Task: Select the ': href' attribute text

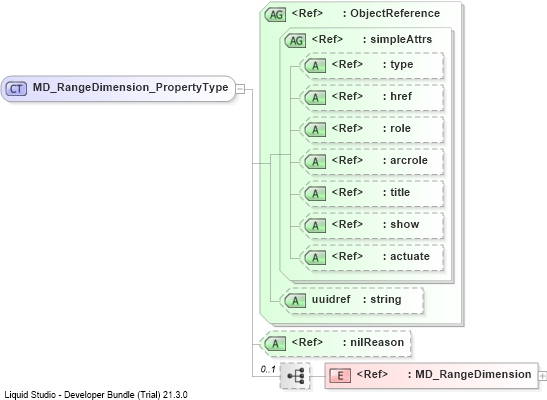Action: pos(397,96)
